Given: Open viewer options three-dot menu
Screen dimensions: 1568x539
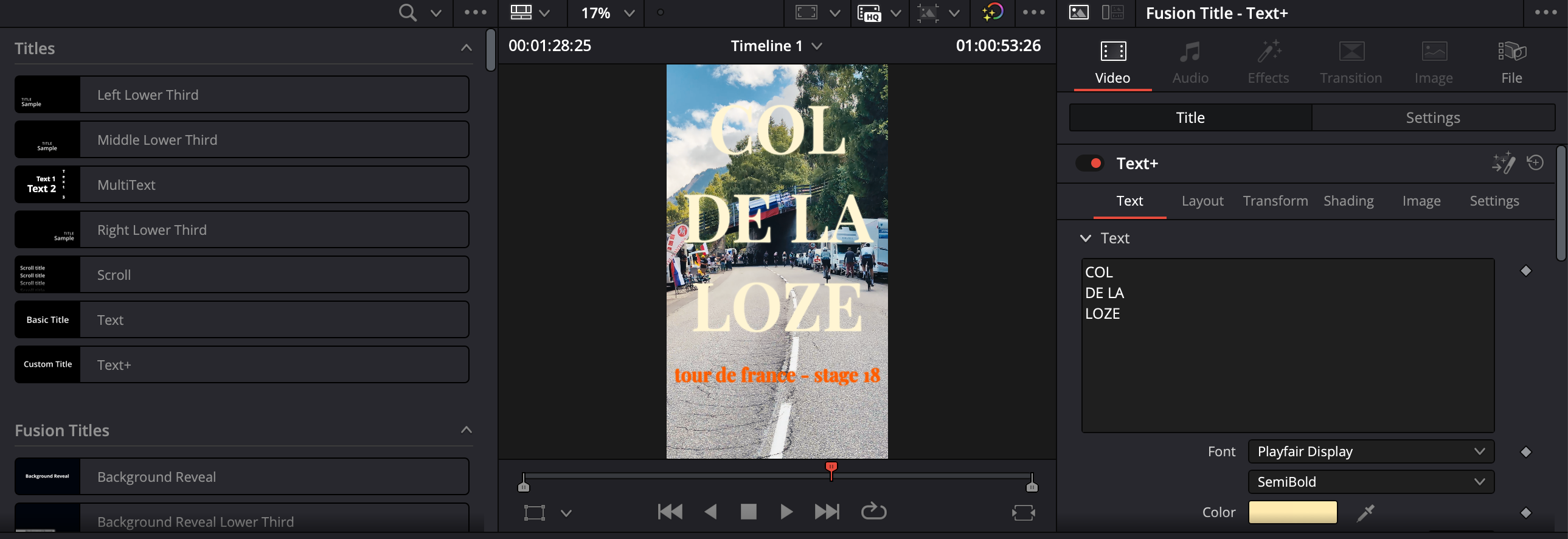Looking at the screenshot, I should coord(1033,13).
